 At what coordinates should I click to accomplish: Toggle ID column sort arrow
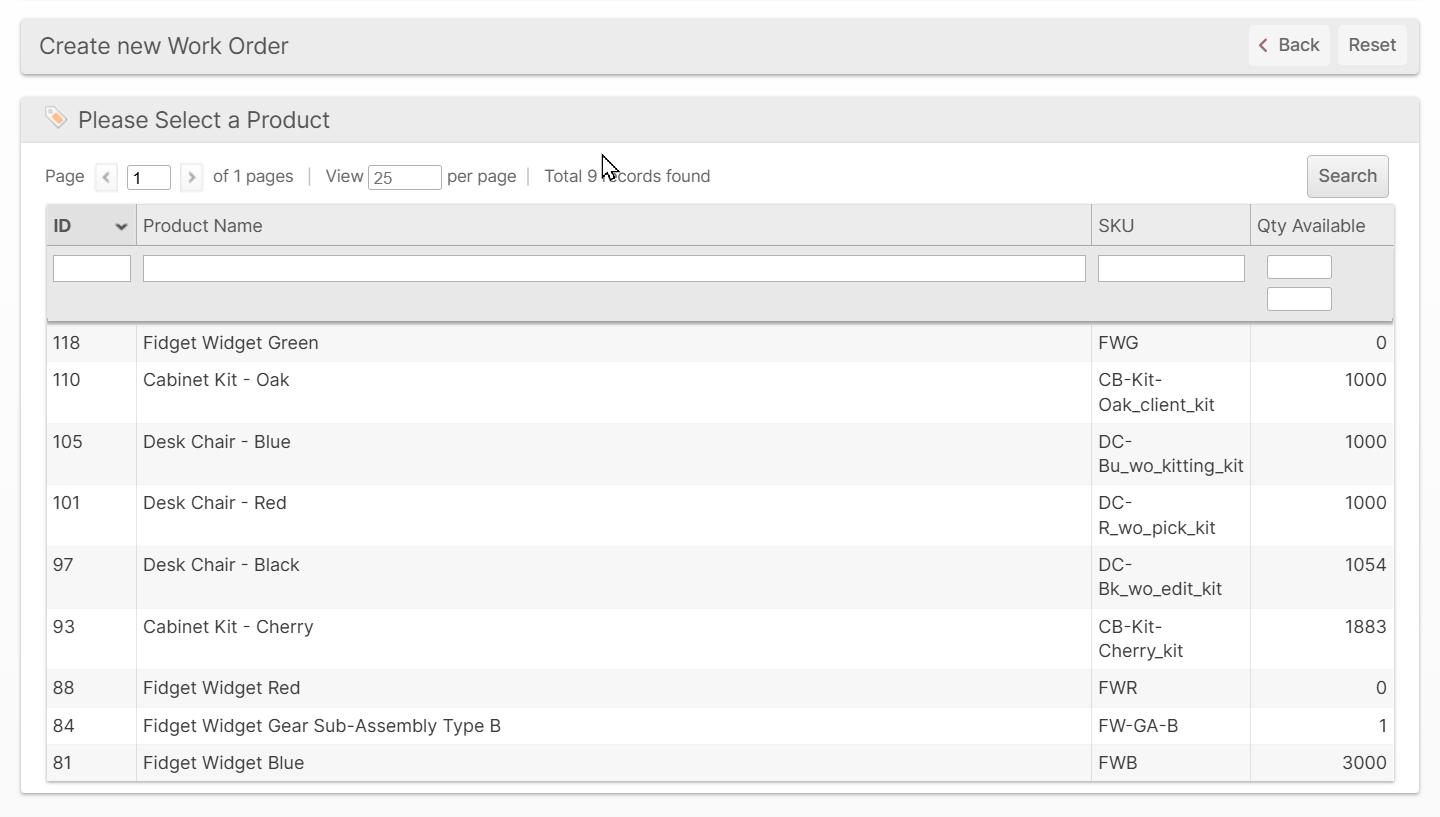click(121, 227)
